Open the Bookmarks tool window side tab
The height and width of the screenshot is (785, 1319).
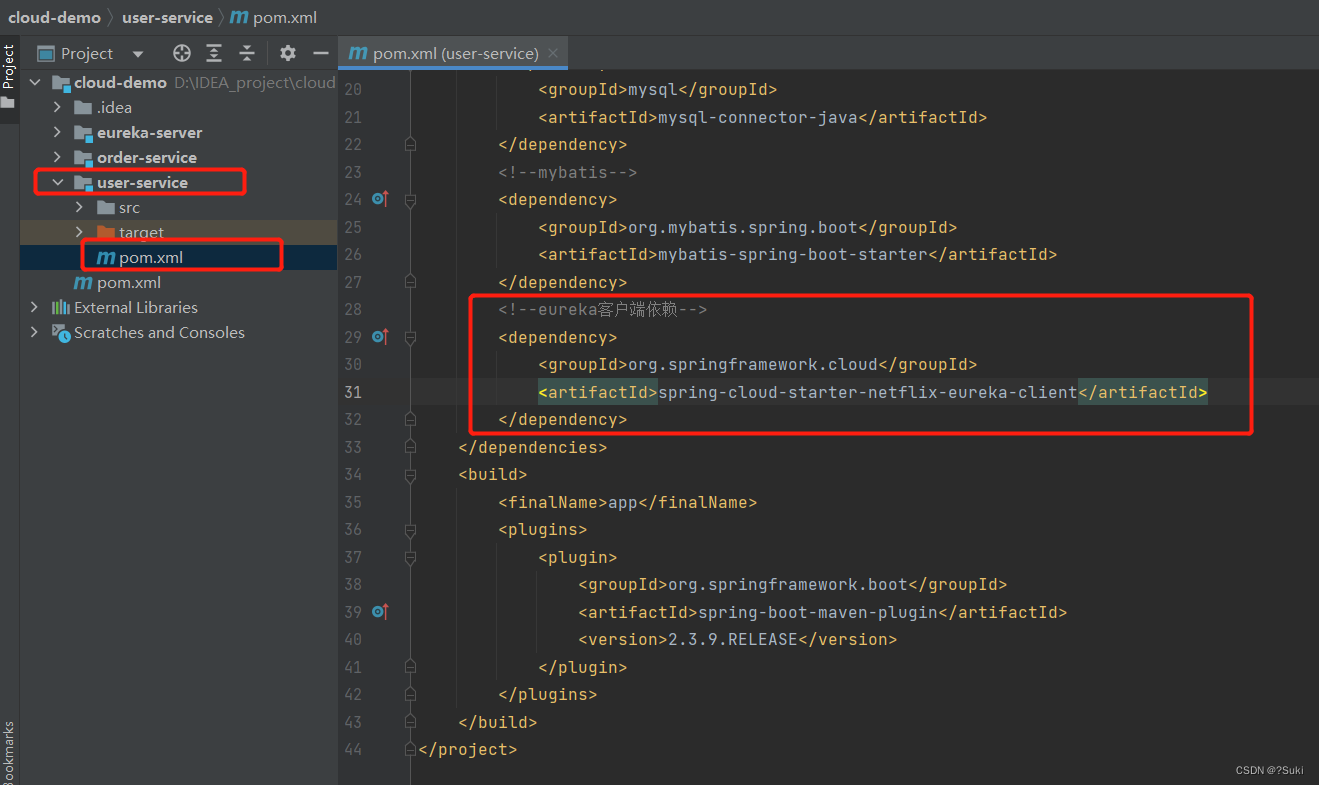9,752
